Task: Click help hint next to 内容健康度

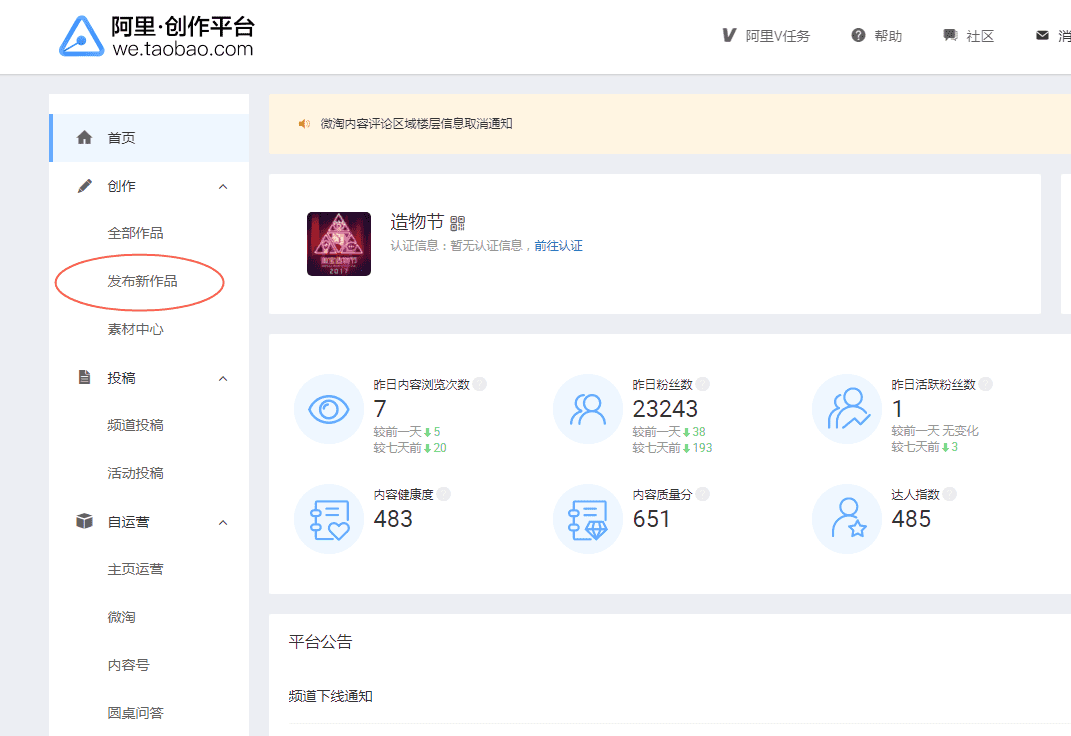Action: (444, 494)
